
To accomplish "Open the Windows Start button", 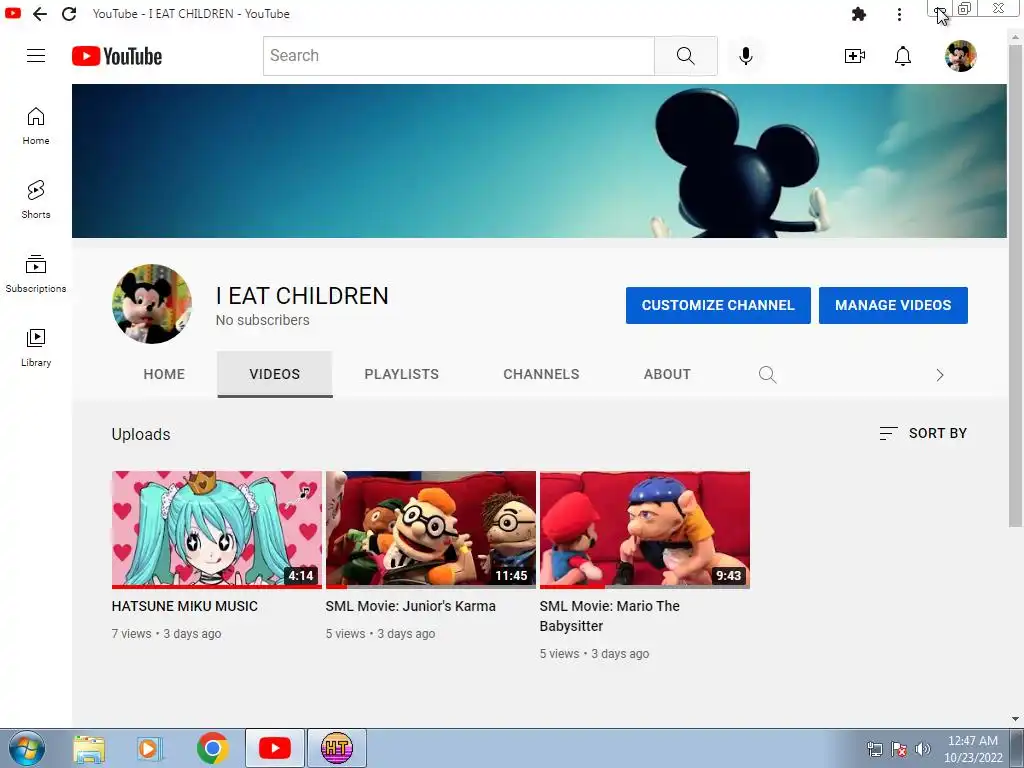I will tap(27, 748).
